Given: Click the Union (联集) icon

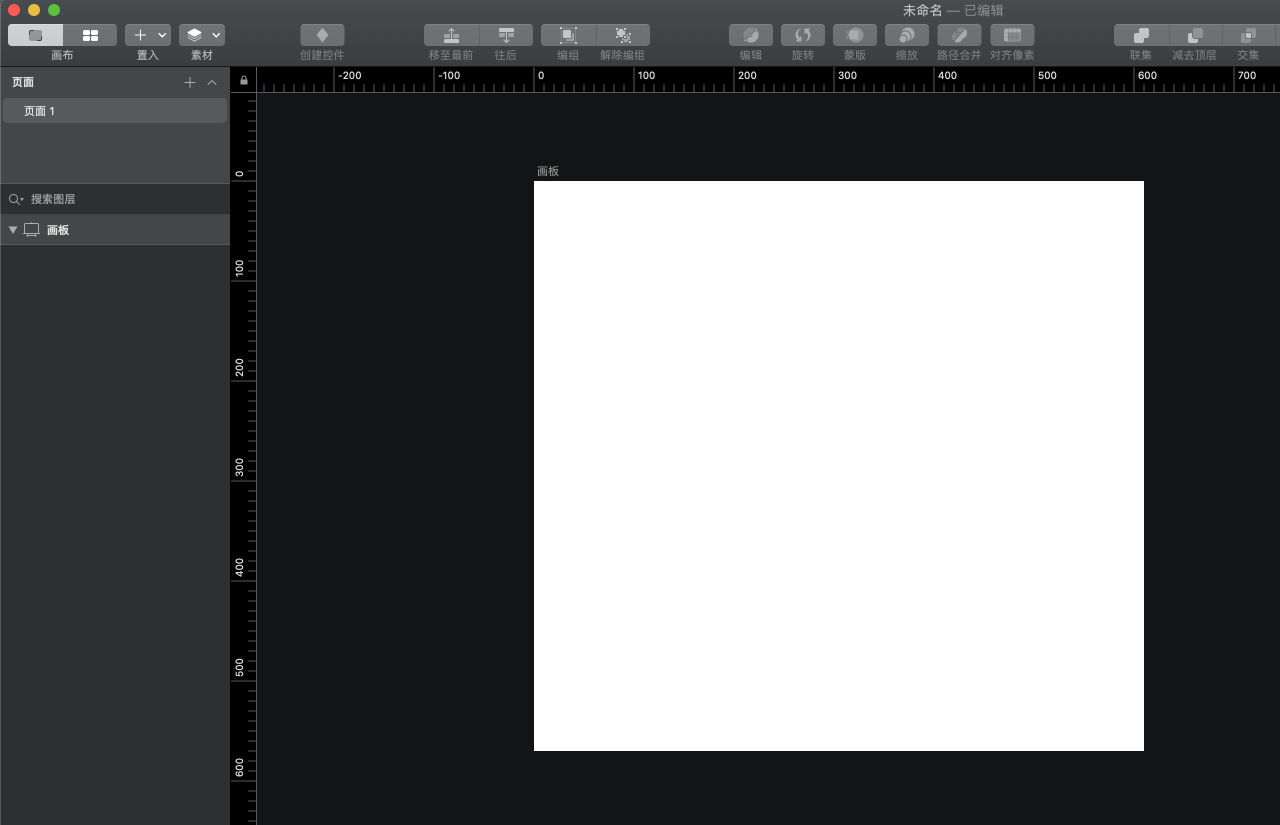Looking at the screenshot, I should tap(1141, 35).
